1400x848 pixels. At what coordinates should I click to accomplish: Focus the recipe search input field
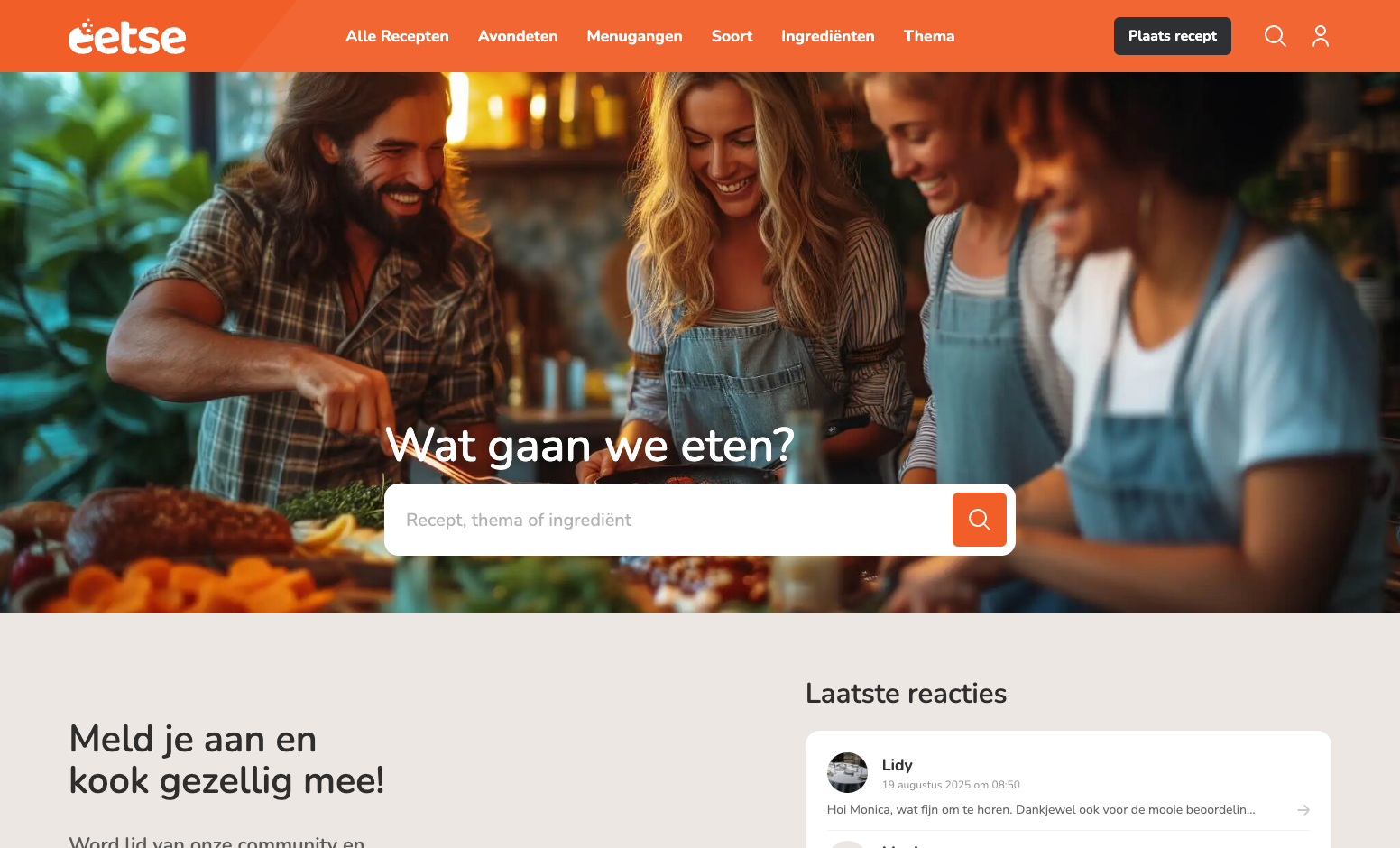(668, 520)
